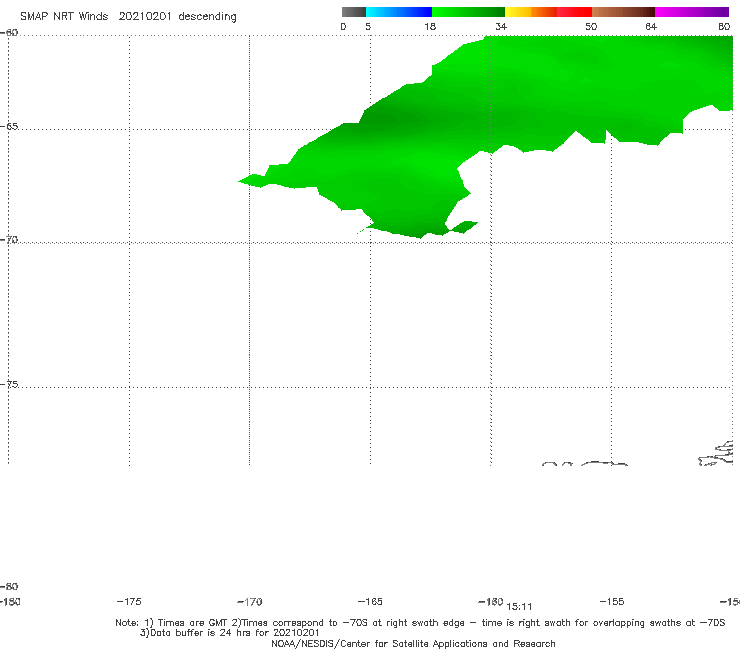Click the color bar label '34'
This screenshot has height=650, width=740.
tap(501, 27)
